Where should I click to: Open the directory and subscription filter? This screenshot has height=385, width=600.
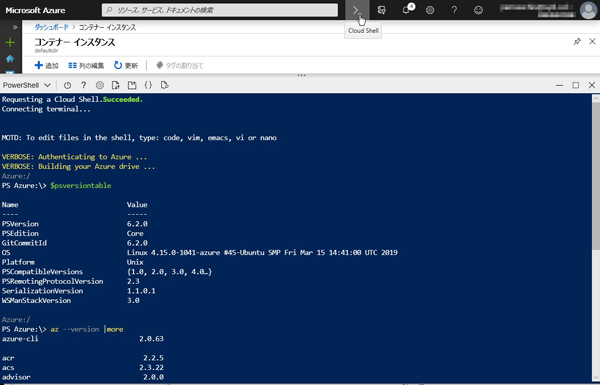coord(382,10)
